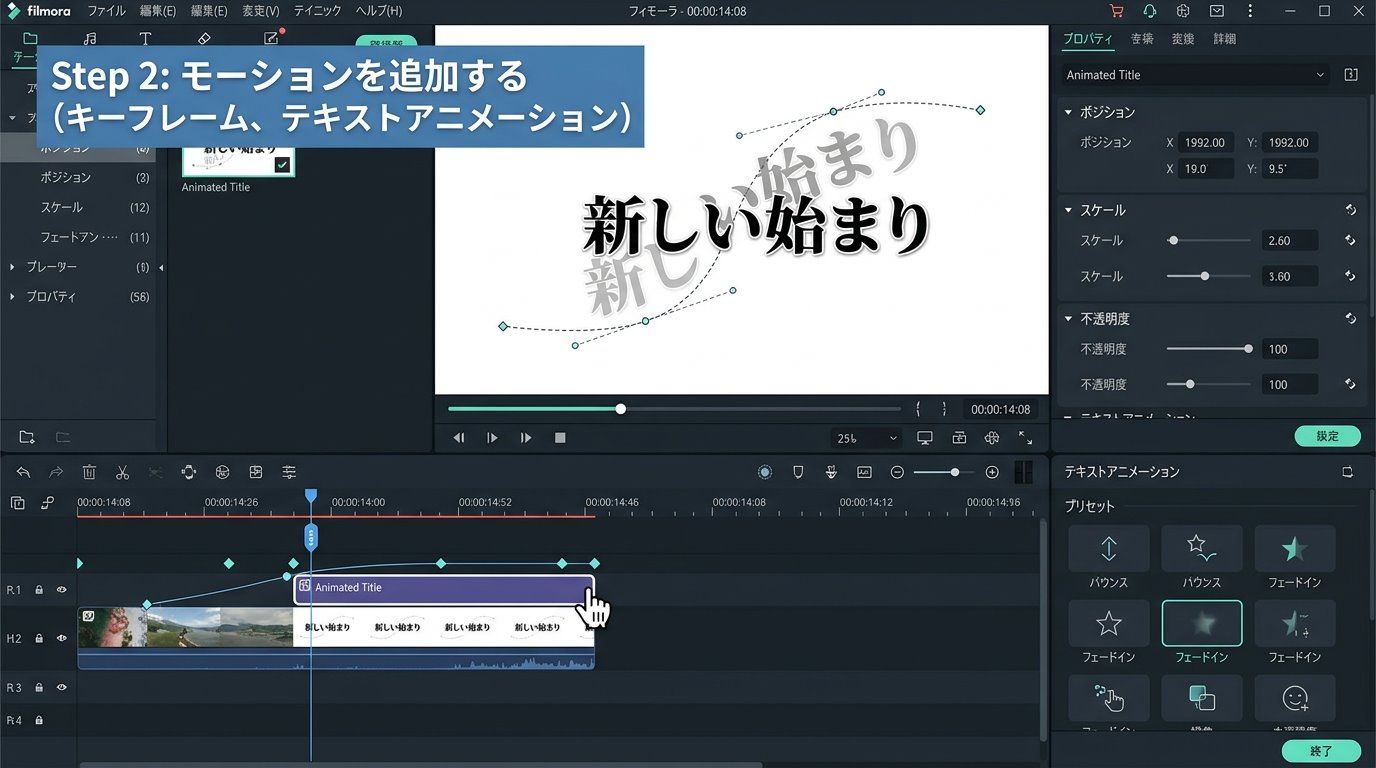Click the green button below properties panel

pos(1327,436)
